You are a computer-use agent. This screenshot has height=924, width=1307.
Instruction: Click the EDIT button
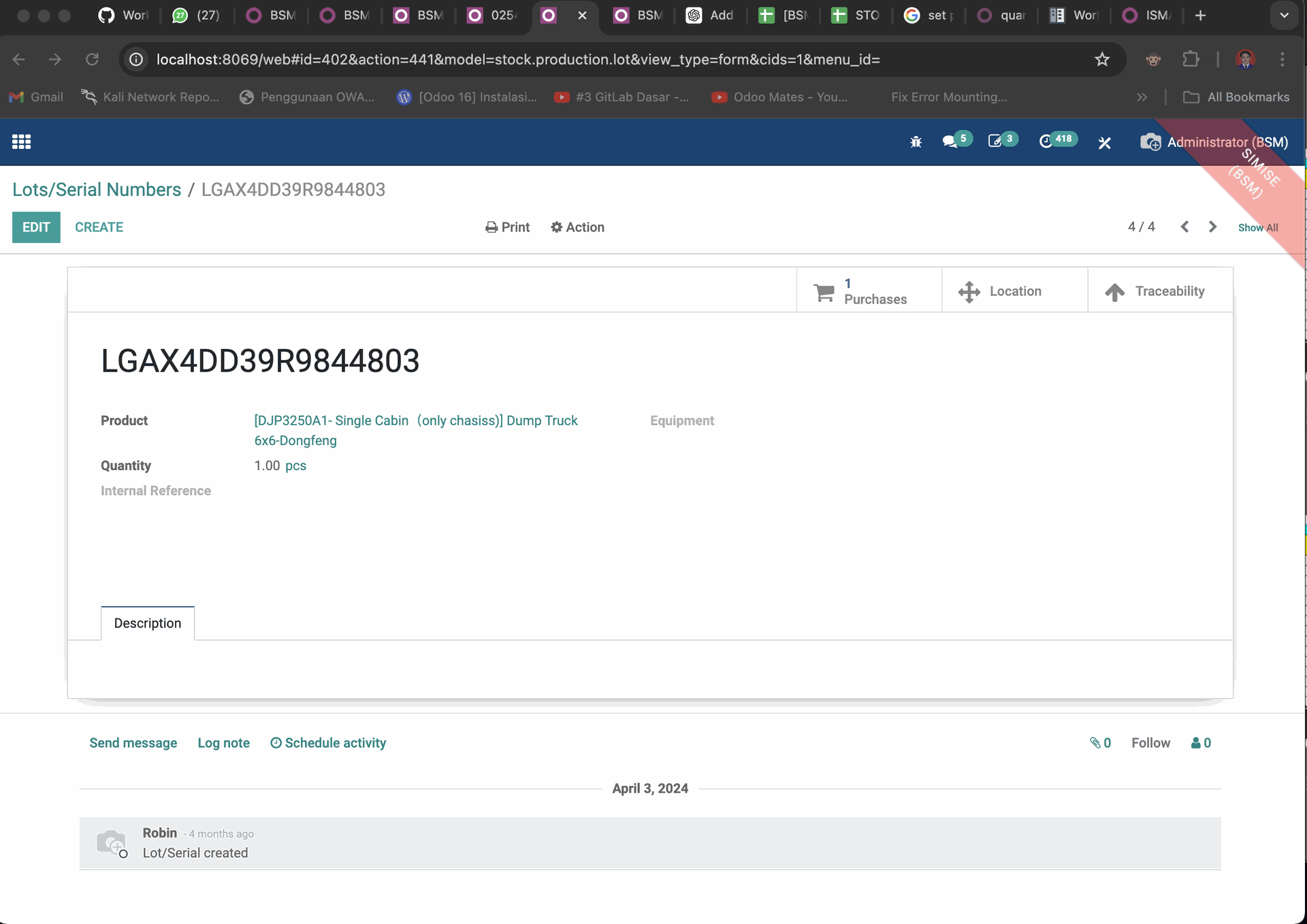(36, 227)
